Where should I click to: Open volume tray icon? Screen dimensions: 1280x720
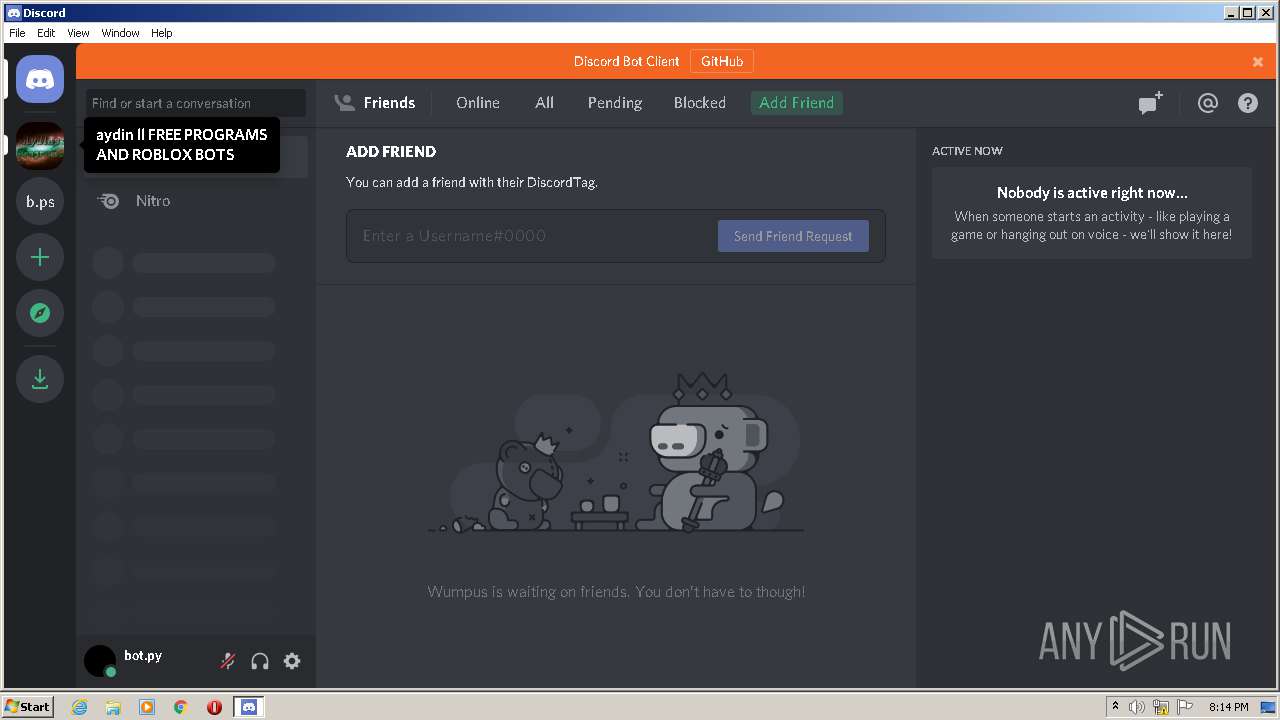click(1137, 707)
